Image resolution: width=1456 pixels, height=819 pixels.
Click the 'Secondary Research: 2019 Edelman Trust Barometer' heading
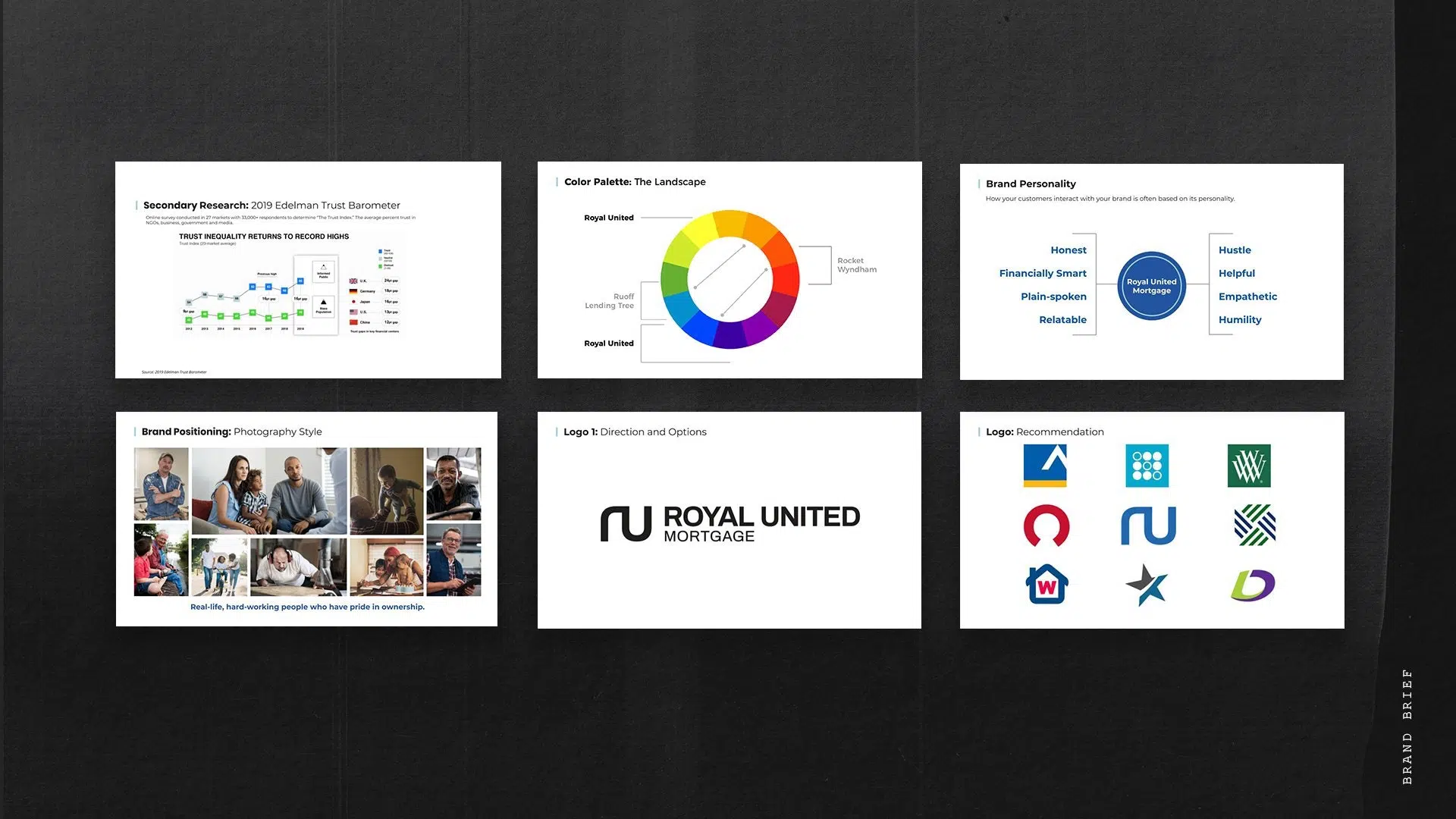(271, 206)
